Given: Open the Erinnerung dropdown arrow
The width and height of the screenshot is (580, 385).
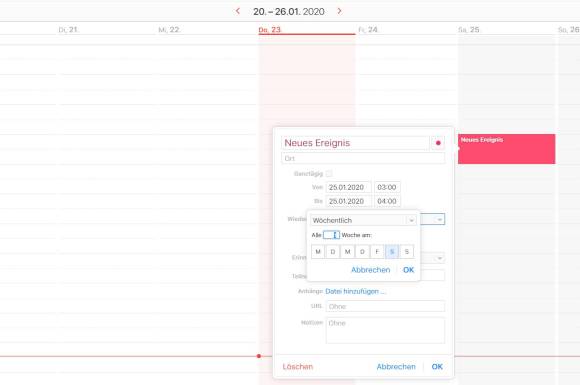Looking at the screenshot, I should click(439, 258).
